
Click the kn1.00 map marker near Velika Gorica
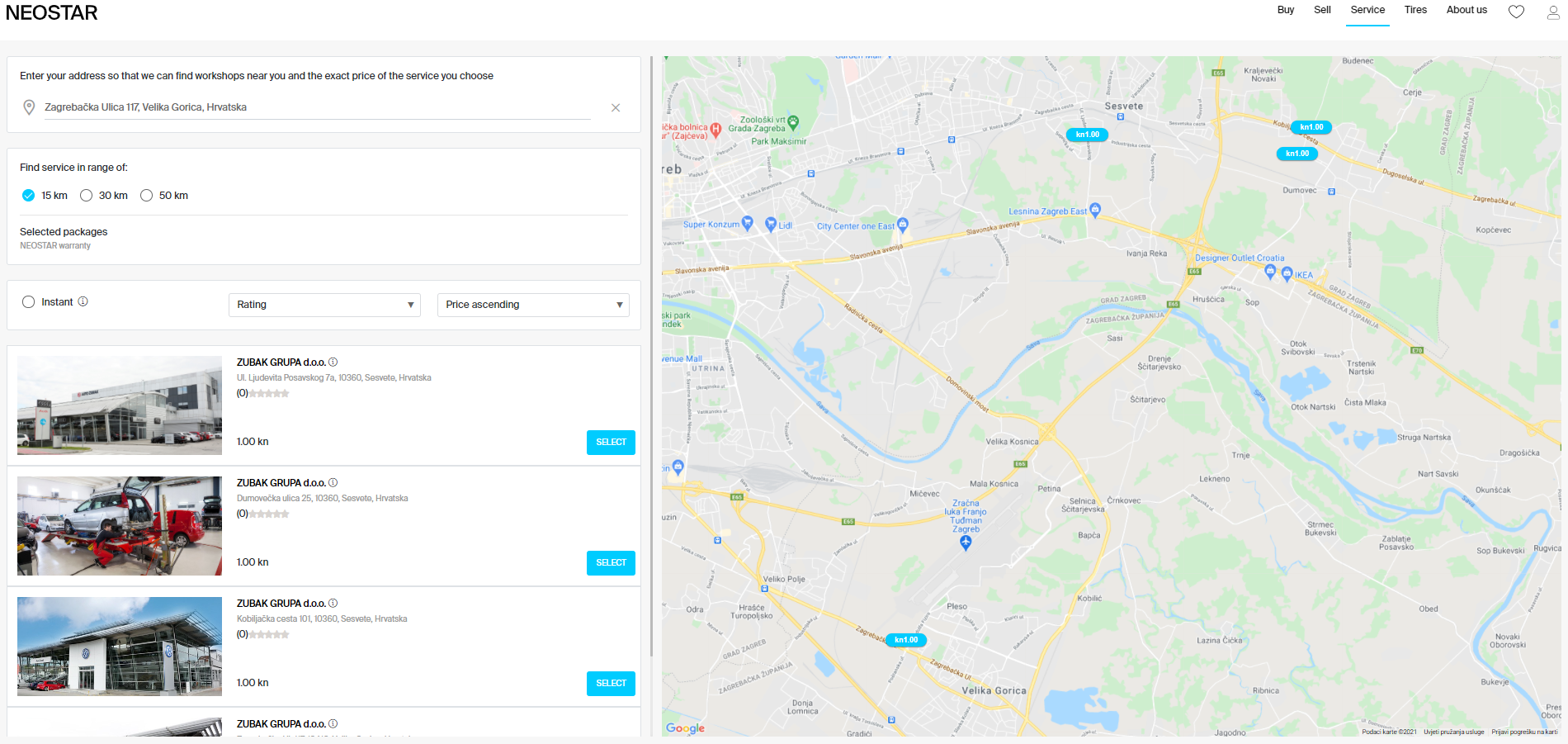[x=906, y=639]
